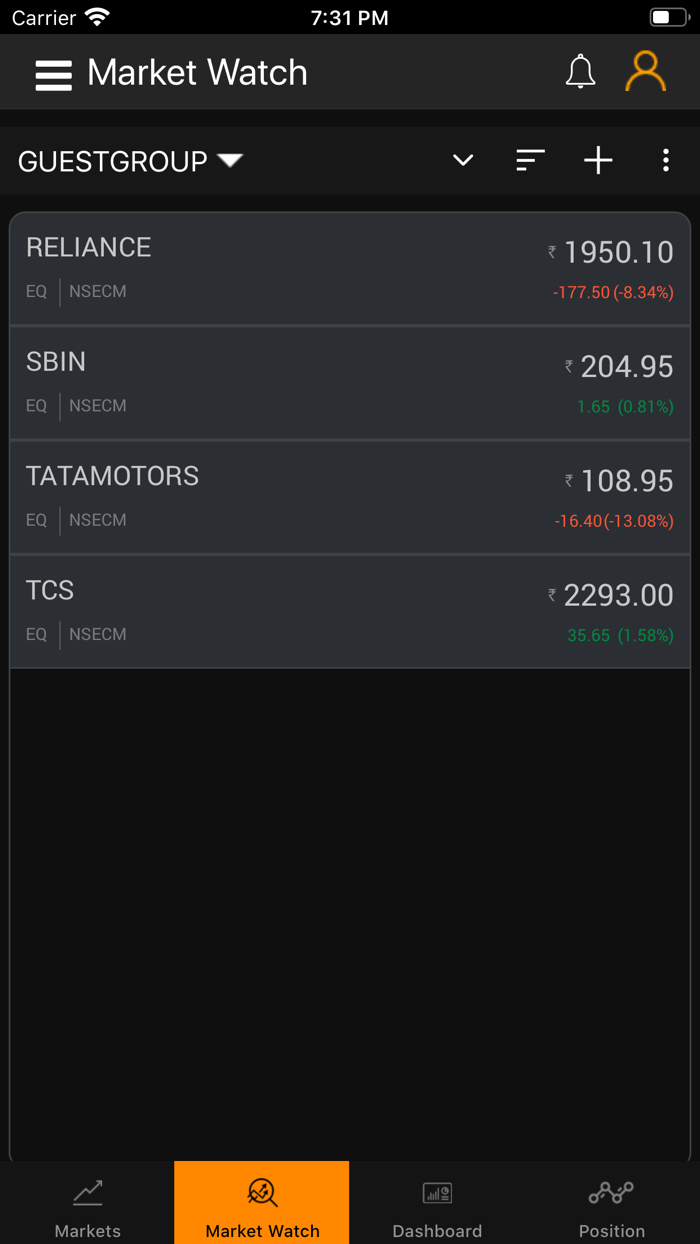This screenshot has height=1244, width=700.
Task: Click the chevron to collapse watchlist options
Action: pyautogui.click(x=462, y=160)
